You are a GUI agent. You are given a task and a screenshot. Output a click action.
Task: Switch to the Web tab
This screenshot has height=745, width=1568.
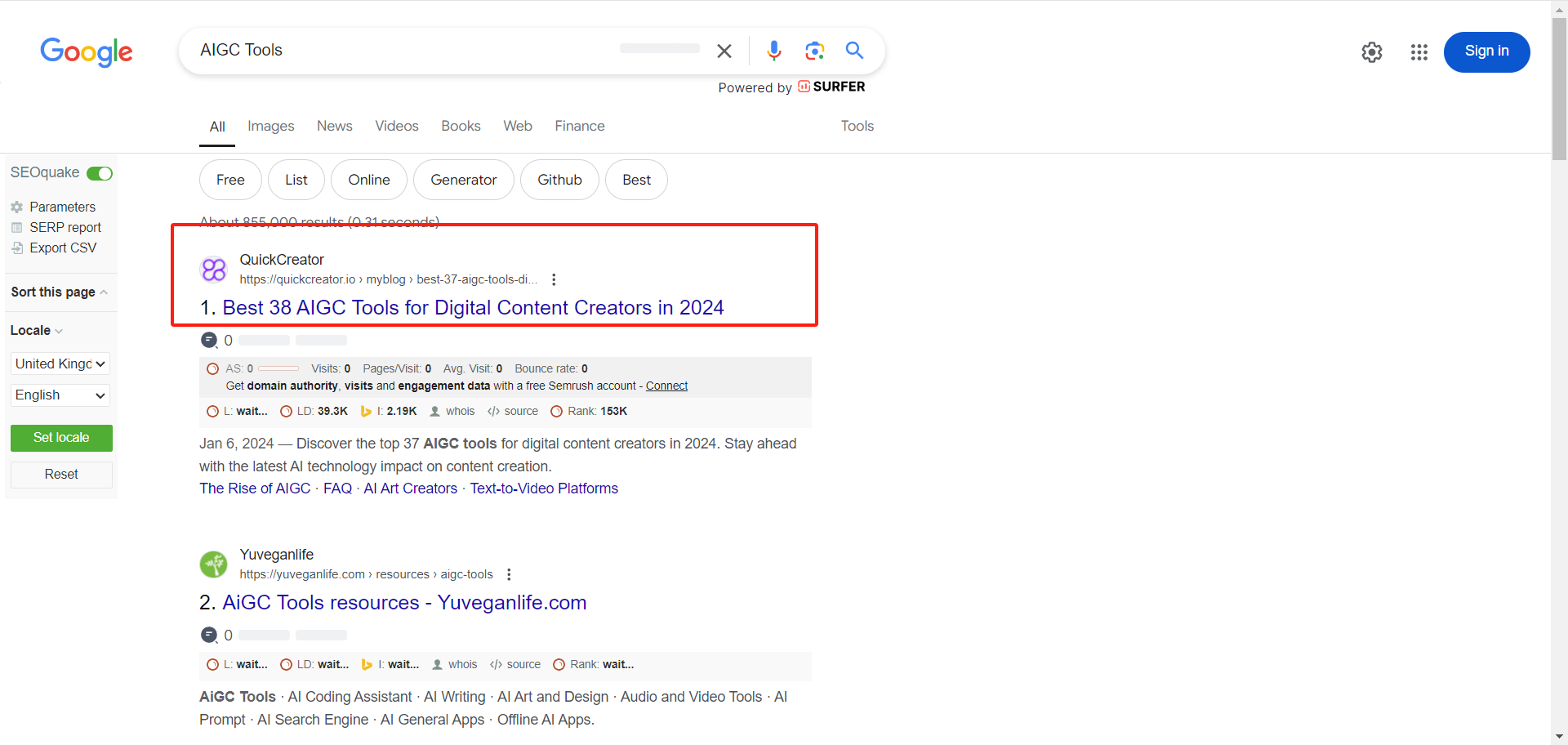coord(518,127)
